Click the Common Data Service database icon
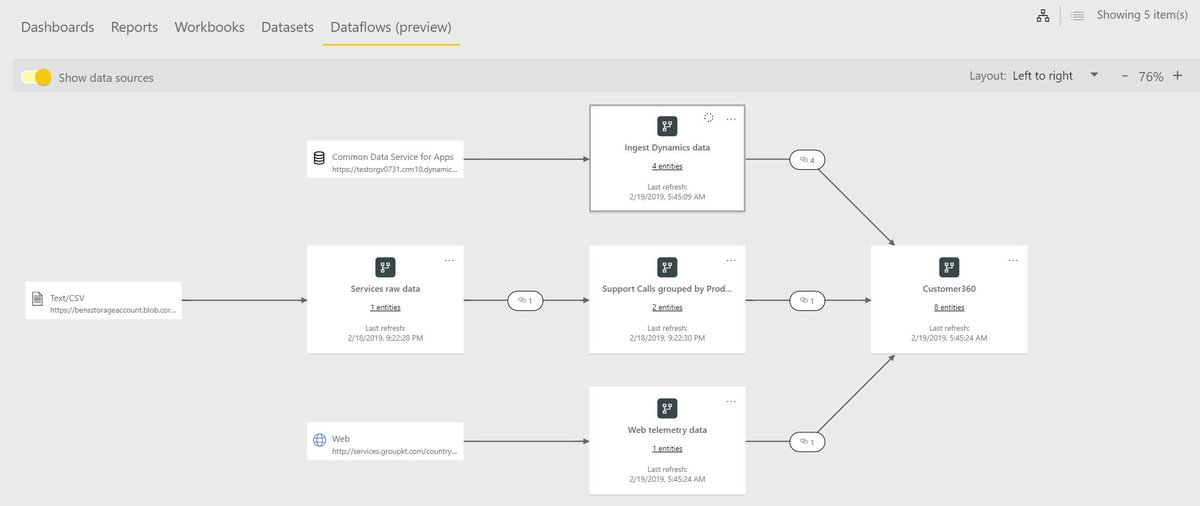 [319, 157]
